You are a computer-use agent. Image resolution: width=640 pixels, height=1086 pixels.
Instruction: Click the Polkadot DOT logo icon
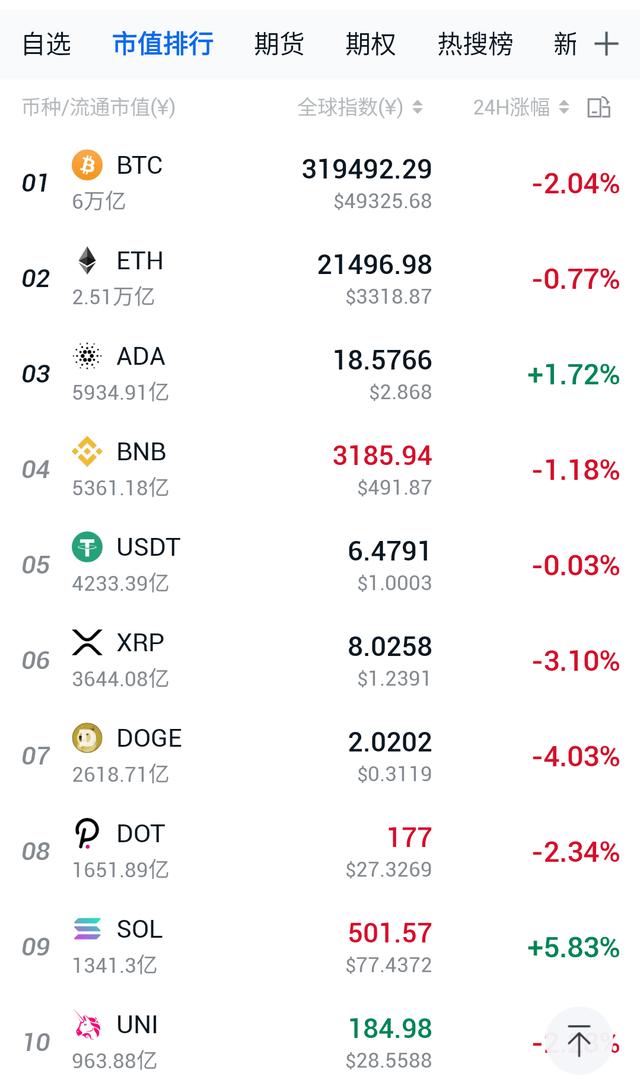87,834
